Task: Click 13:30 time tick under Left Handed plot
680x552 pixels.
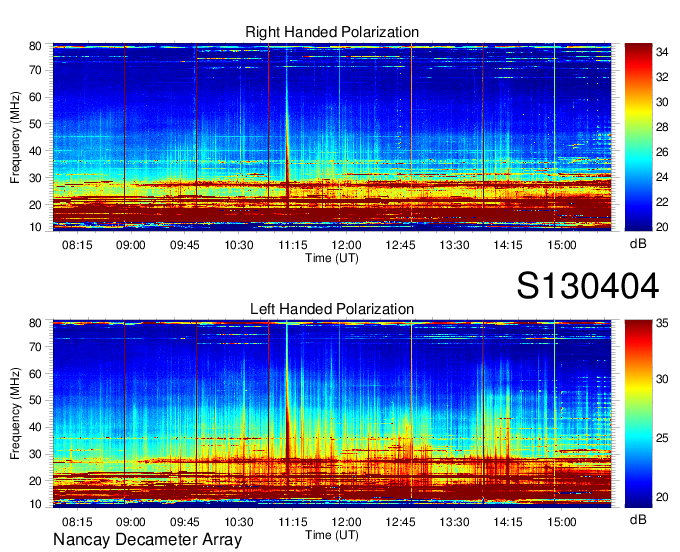Action: click(454, 522)
